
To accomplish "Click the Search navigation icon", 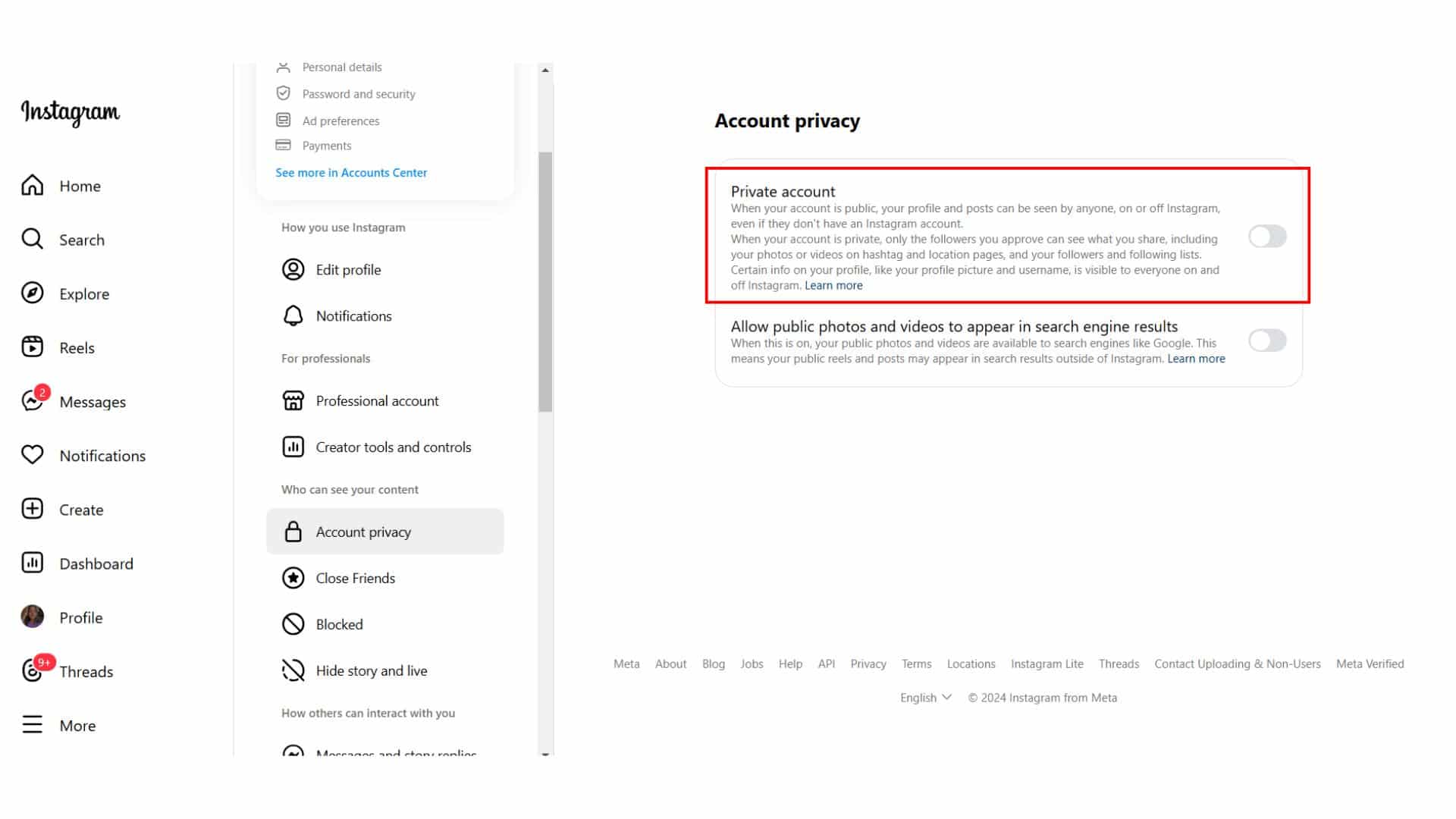I will (32, 239).
